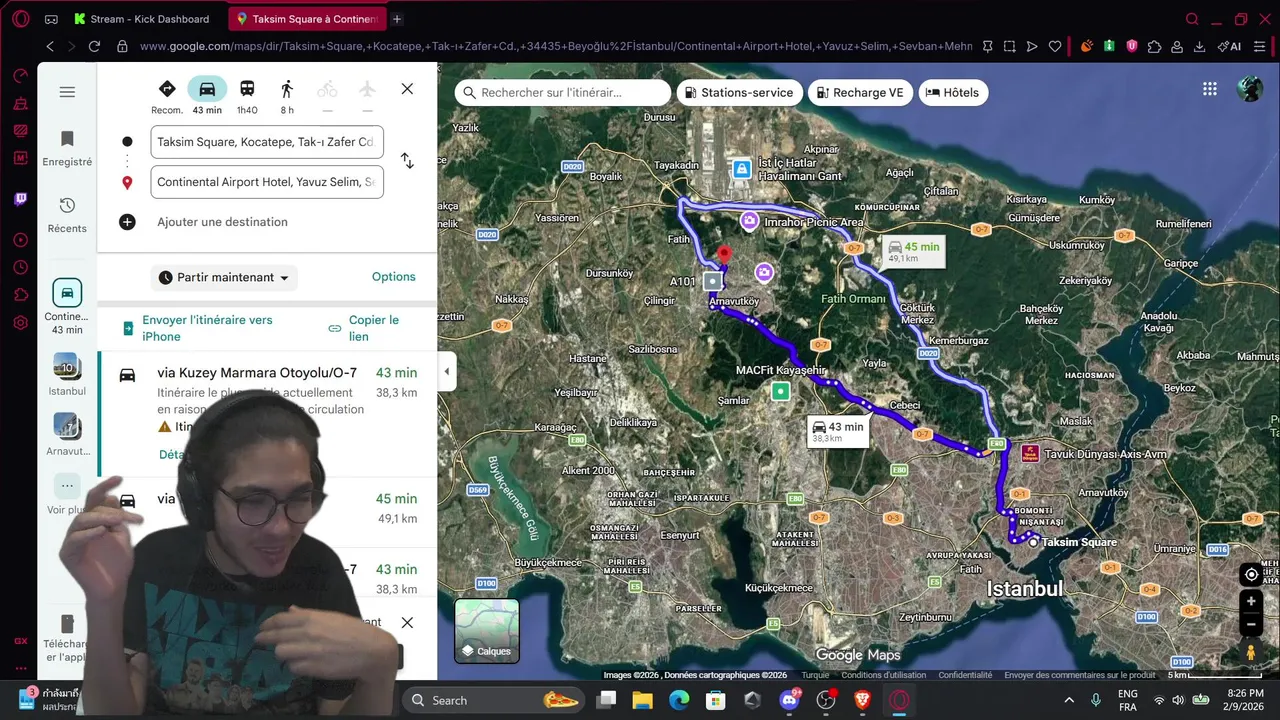The width and height of the screenshot is (1280, 720).
Task: Select the walking mode showing 8 h
Action: click(287, 89)
